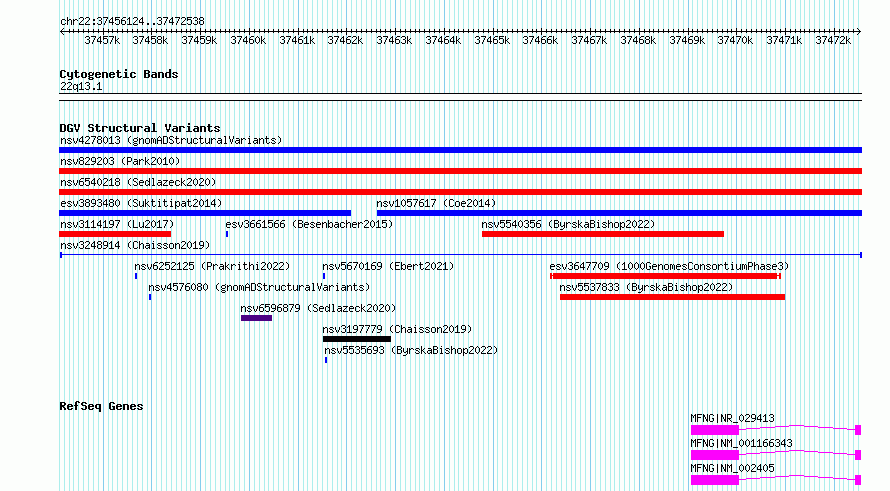
Task: Select the nsv829203 (Park2010) label
Action: (120, 161)
